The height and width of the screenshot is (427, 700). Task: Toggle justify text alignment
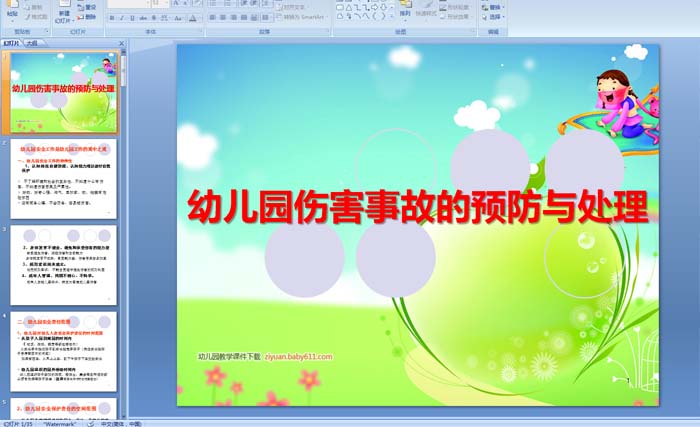tap(244, 17)
